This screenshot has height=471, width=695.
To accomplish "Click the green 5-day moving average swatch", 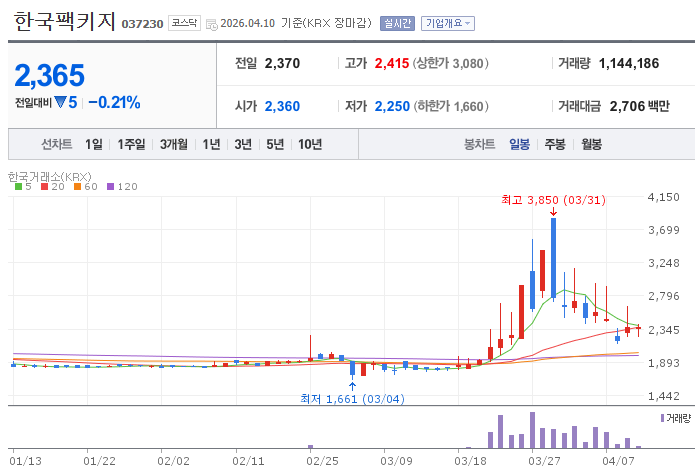I will (x=18, y=187).
